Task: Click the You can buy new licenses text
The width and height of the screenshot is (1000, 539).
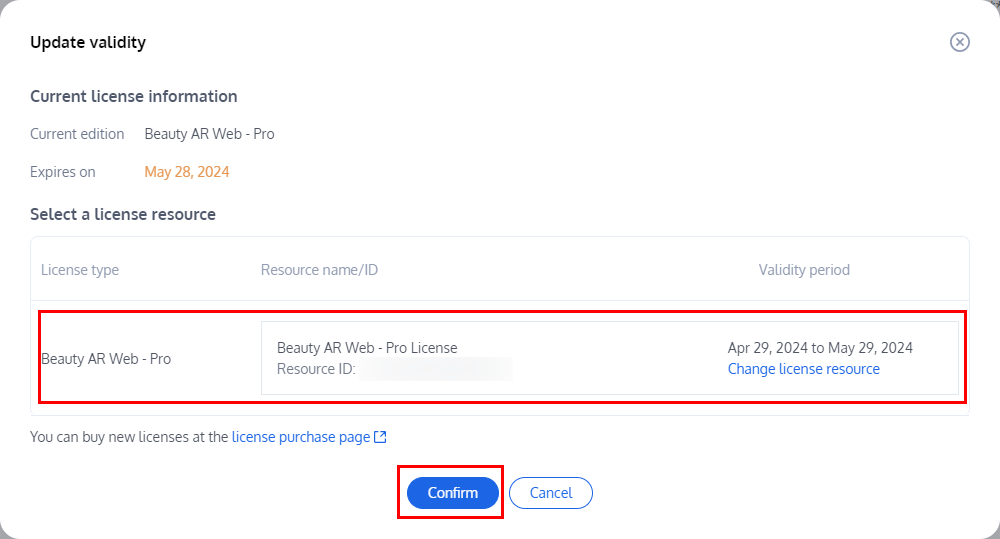Action: pos(129,437)
